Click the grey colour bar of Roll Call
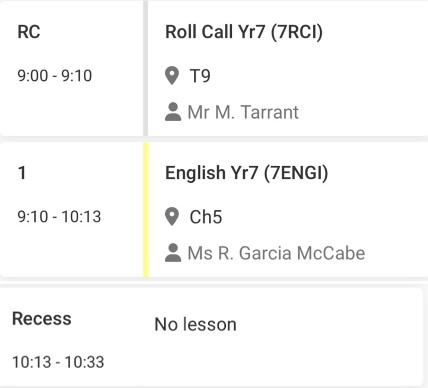 tap(146, 68)
